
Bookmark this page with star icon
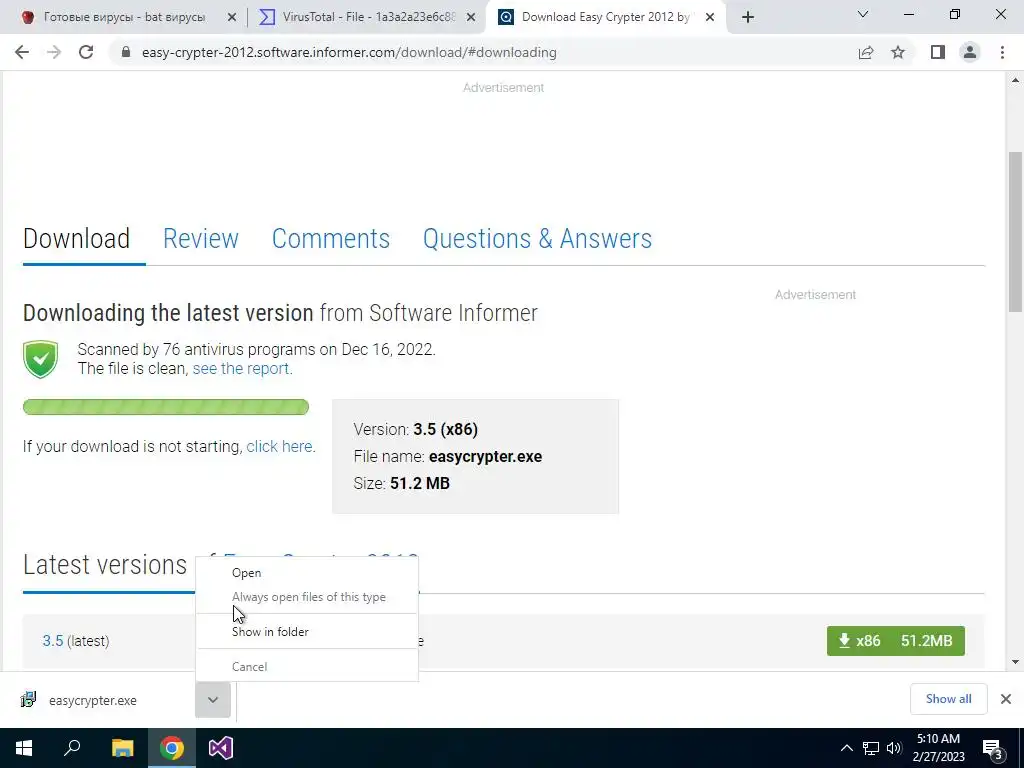coord(898,52)
